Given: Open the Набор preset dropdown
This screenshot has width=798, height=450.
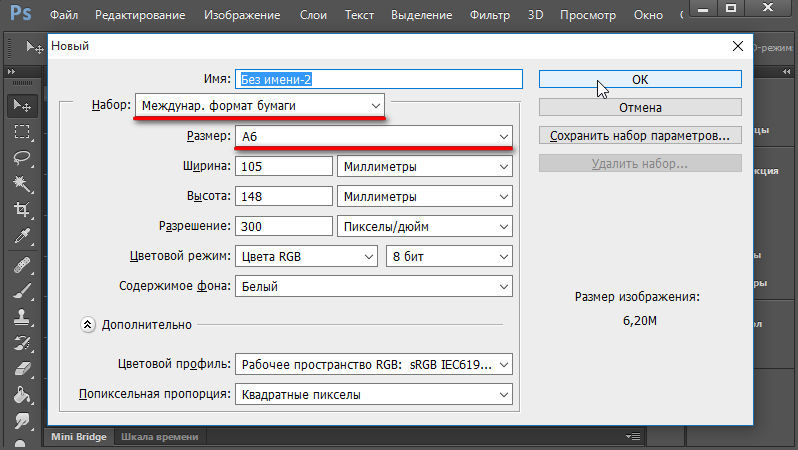Looking at the screenshot, I should pos(261,105).
